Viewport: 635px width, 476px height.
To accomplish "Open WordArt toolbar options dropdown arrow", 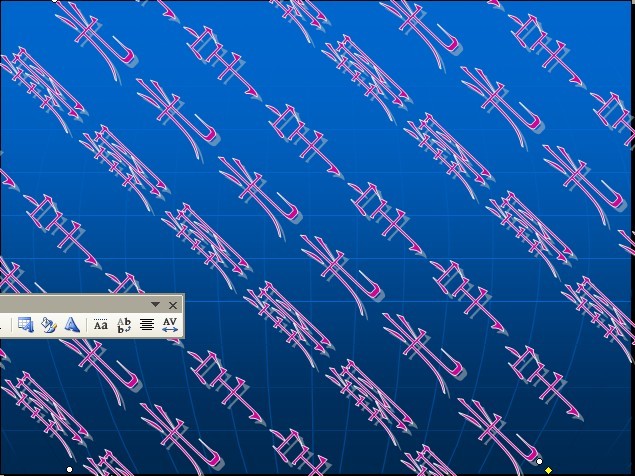I will [156, 304].
